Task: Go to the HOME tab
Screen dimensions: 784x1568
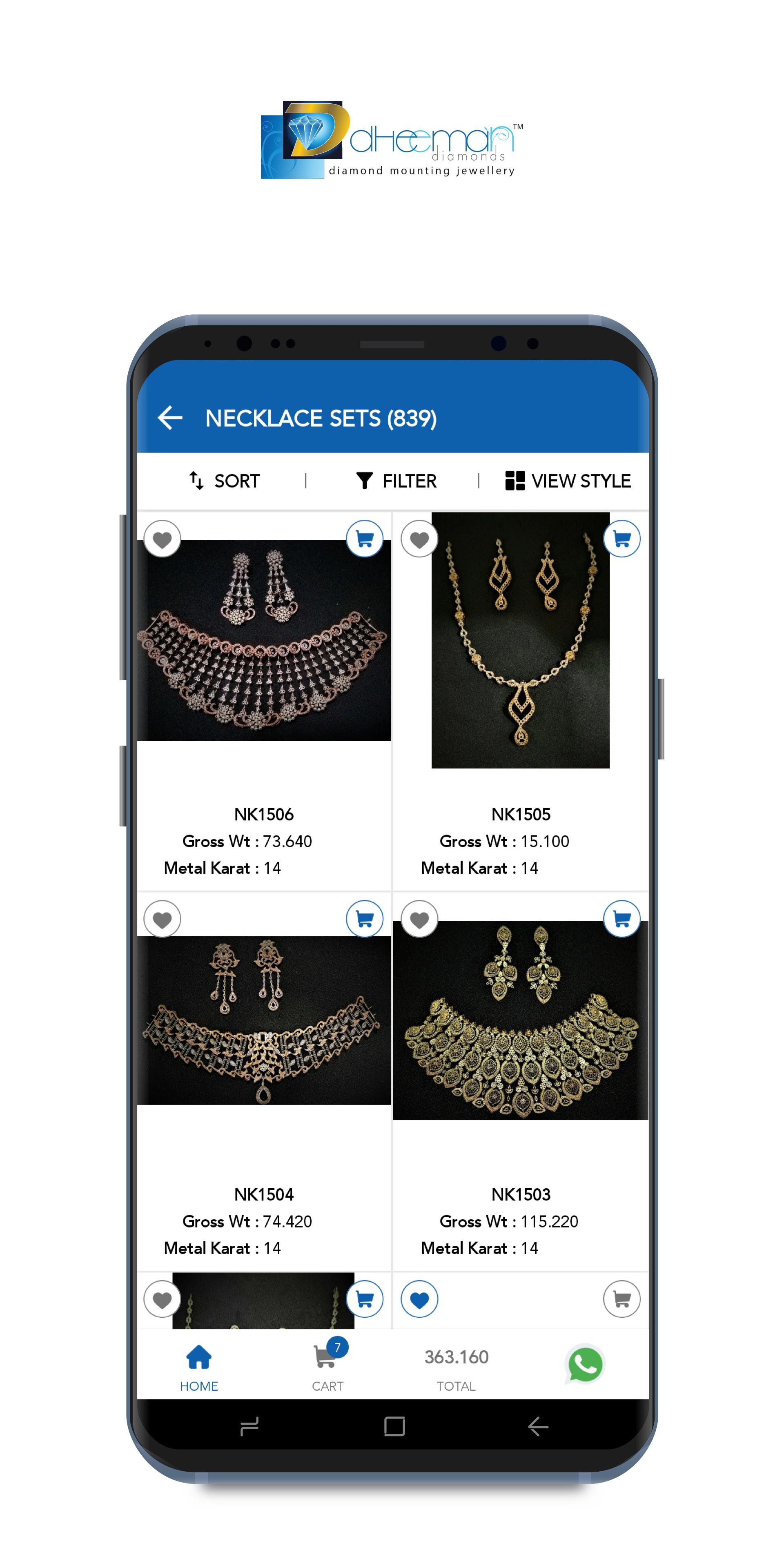Action: [x=199, y=1368]
